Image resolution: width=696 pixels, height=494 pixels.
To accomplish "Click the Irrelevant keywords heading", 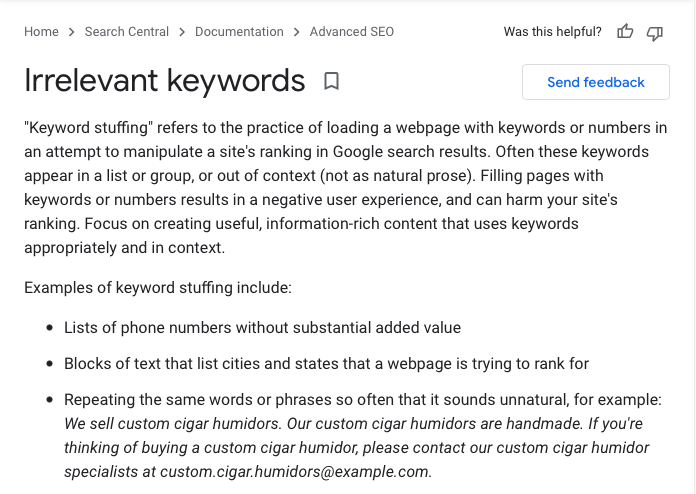I will (165, 81).
